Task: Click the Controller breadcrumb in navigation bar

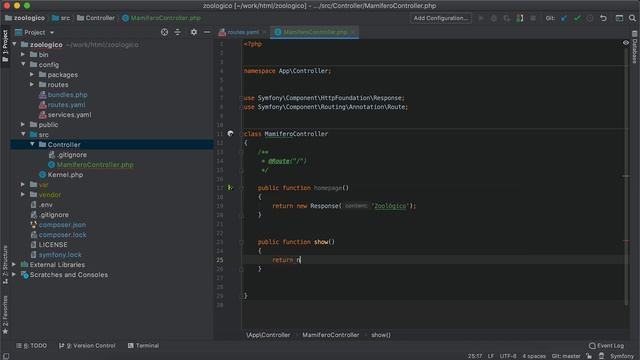Action: [x=96, y=18]
